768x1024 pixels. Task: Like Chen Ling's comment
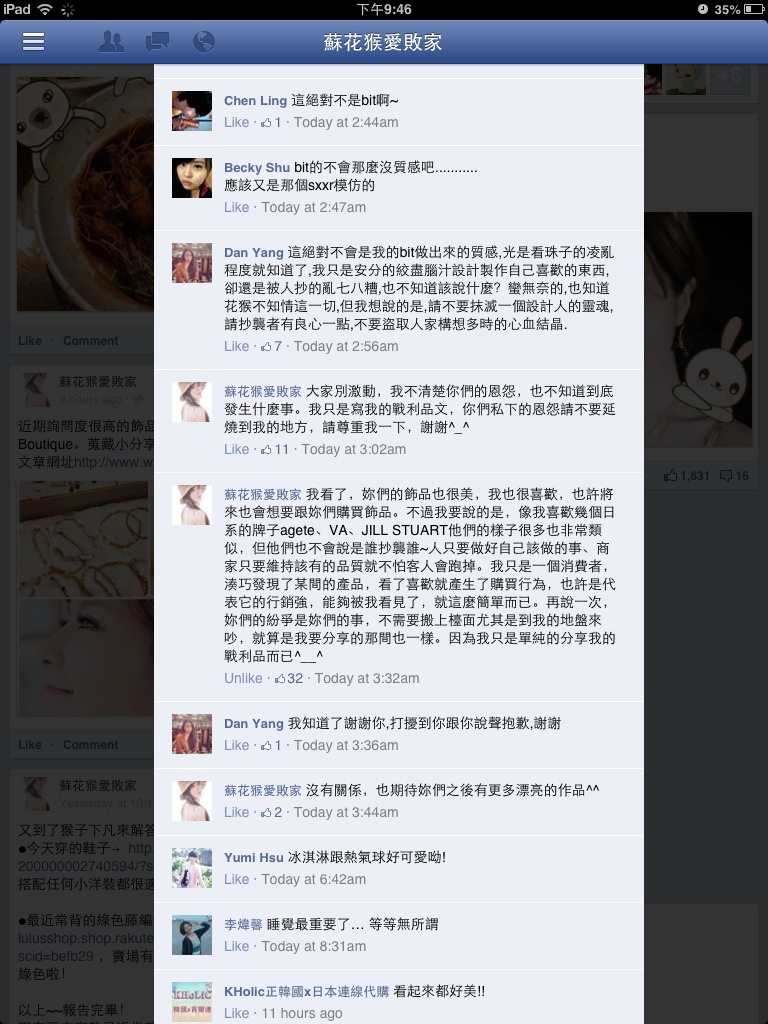coord(236,122)
